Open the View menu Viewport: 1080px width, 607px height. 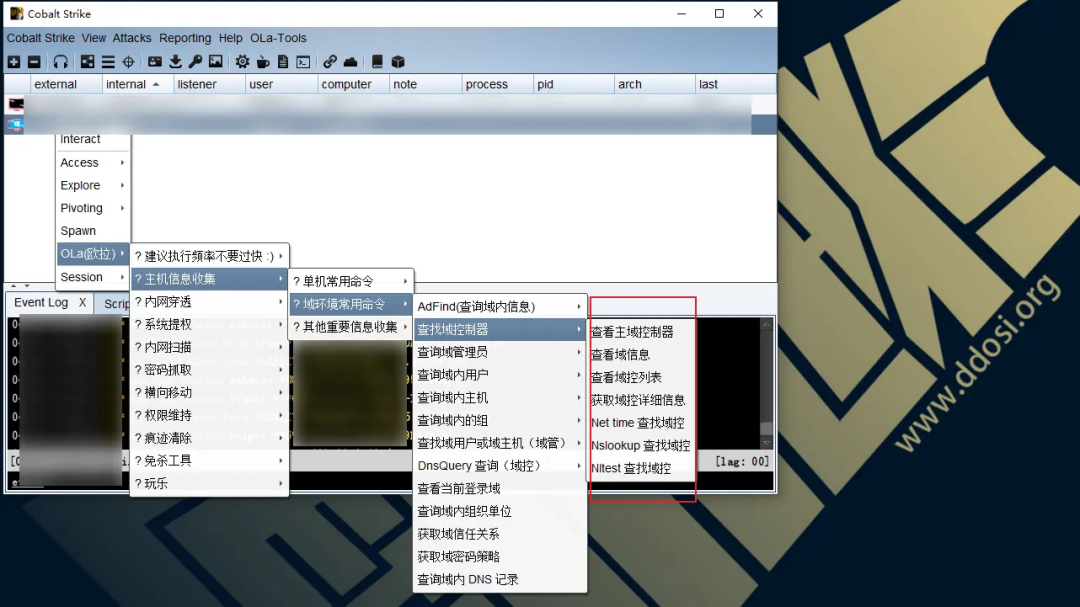[x=94, y=38]
